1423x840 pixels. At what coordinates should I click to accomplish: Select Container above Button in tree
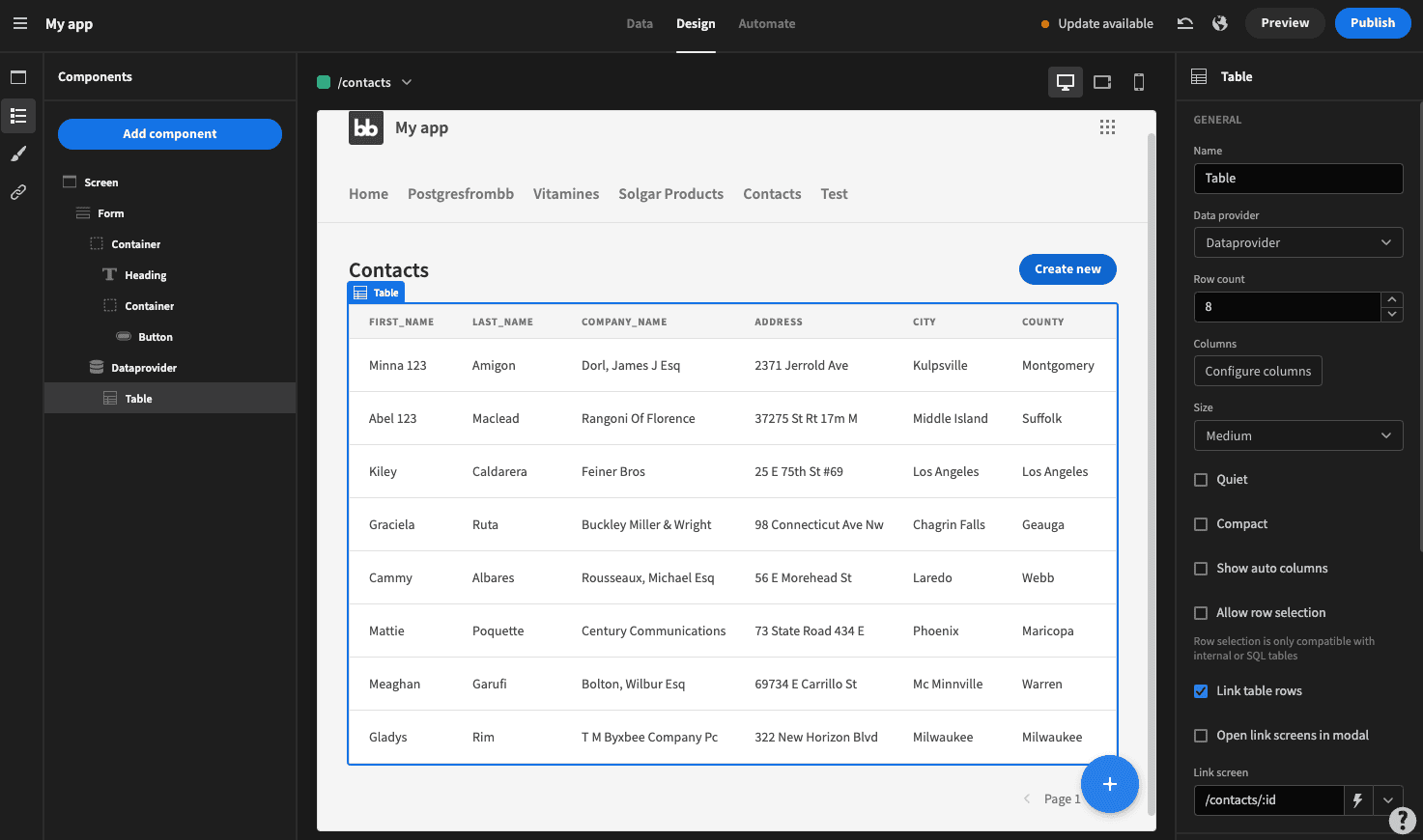click(x=170, y=306)
